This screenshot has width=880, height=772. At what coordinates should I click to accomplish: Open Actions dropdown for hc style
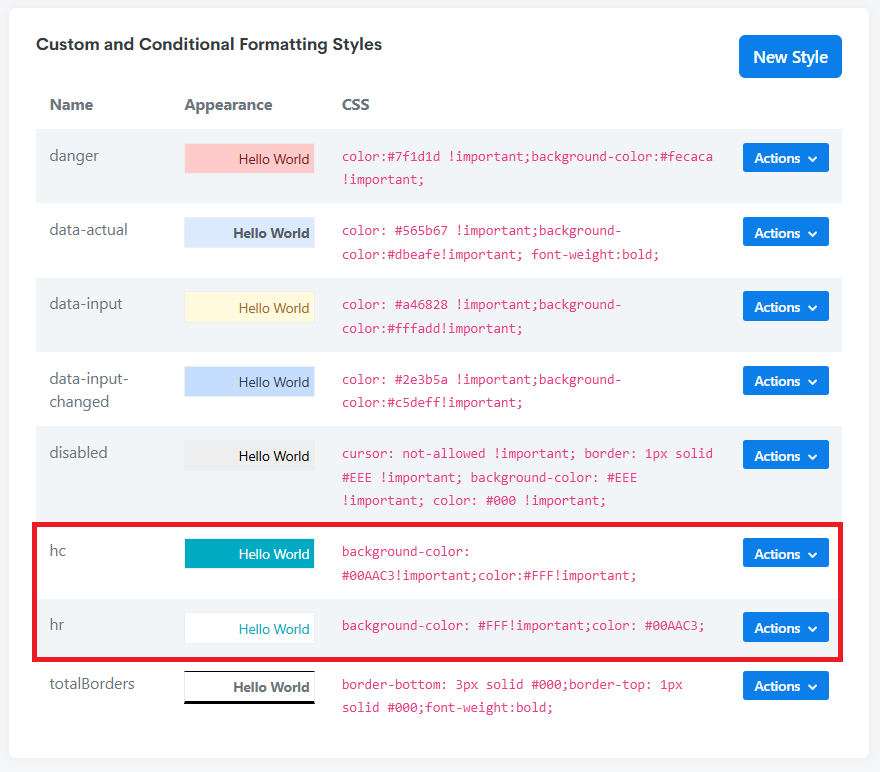pyautogui.click(x=785, y=553)
